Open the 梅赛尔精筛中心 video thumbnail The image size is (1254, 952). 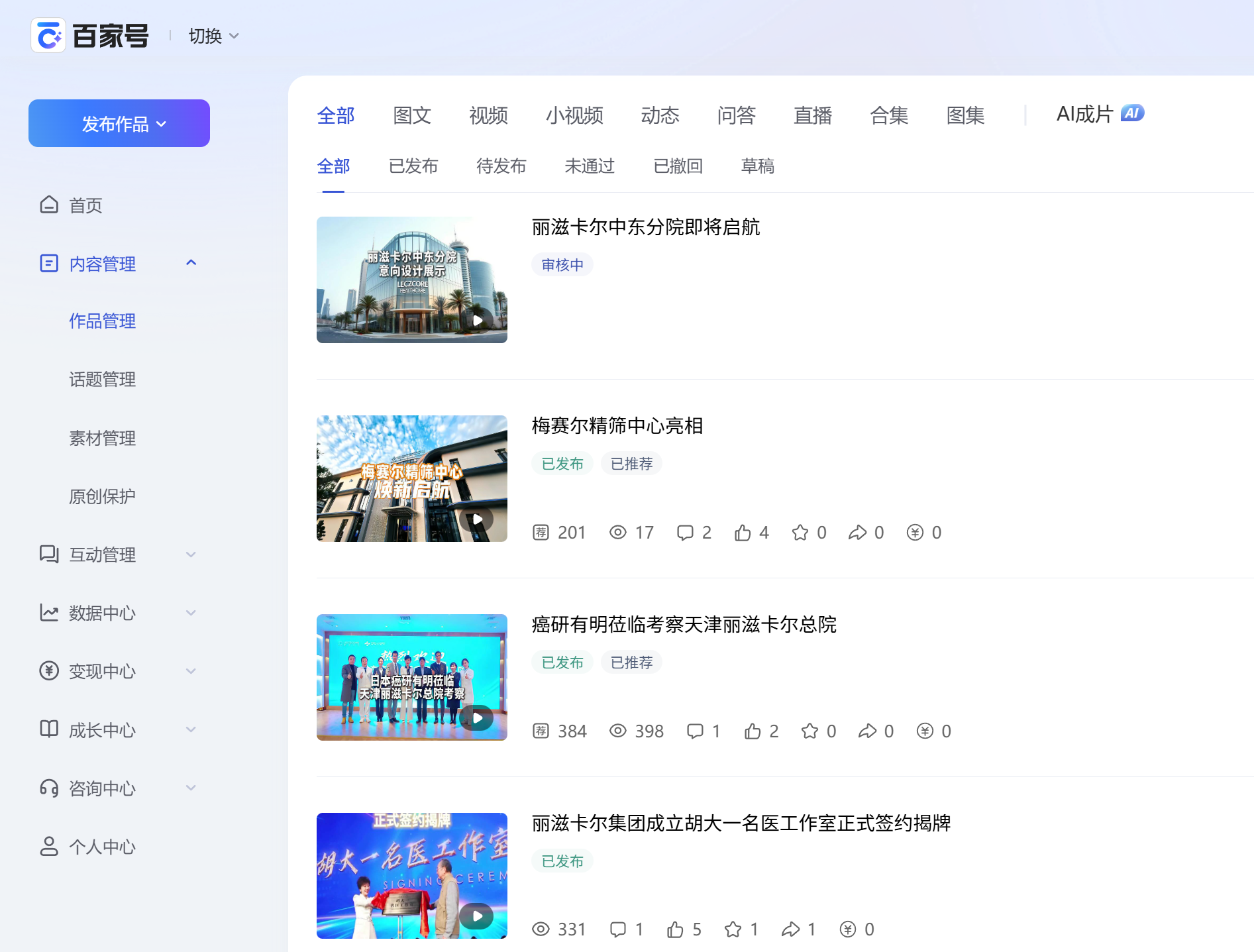coord(412,478)
